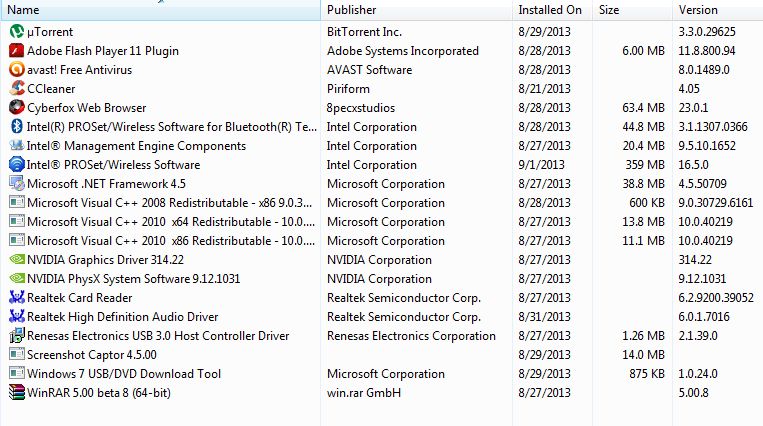Click the WinRAR 5.00 beta icon
Screen dimensions: 763x426
[x=16, y=393]
